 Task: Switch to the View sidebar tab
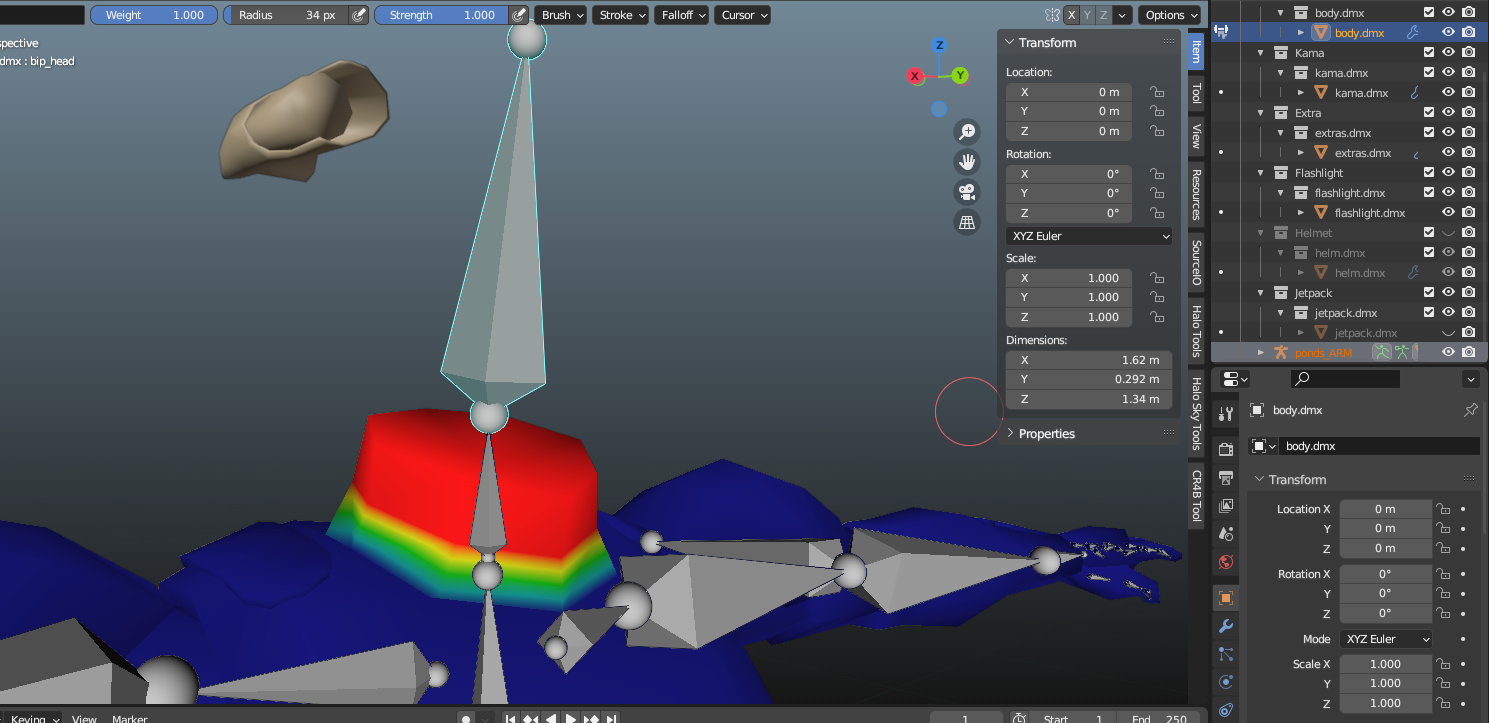[1196, 136]
